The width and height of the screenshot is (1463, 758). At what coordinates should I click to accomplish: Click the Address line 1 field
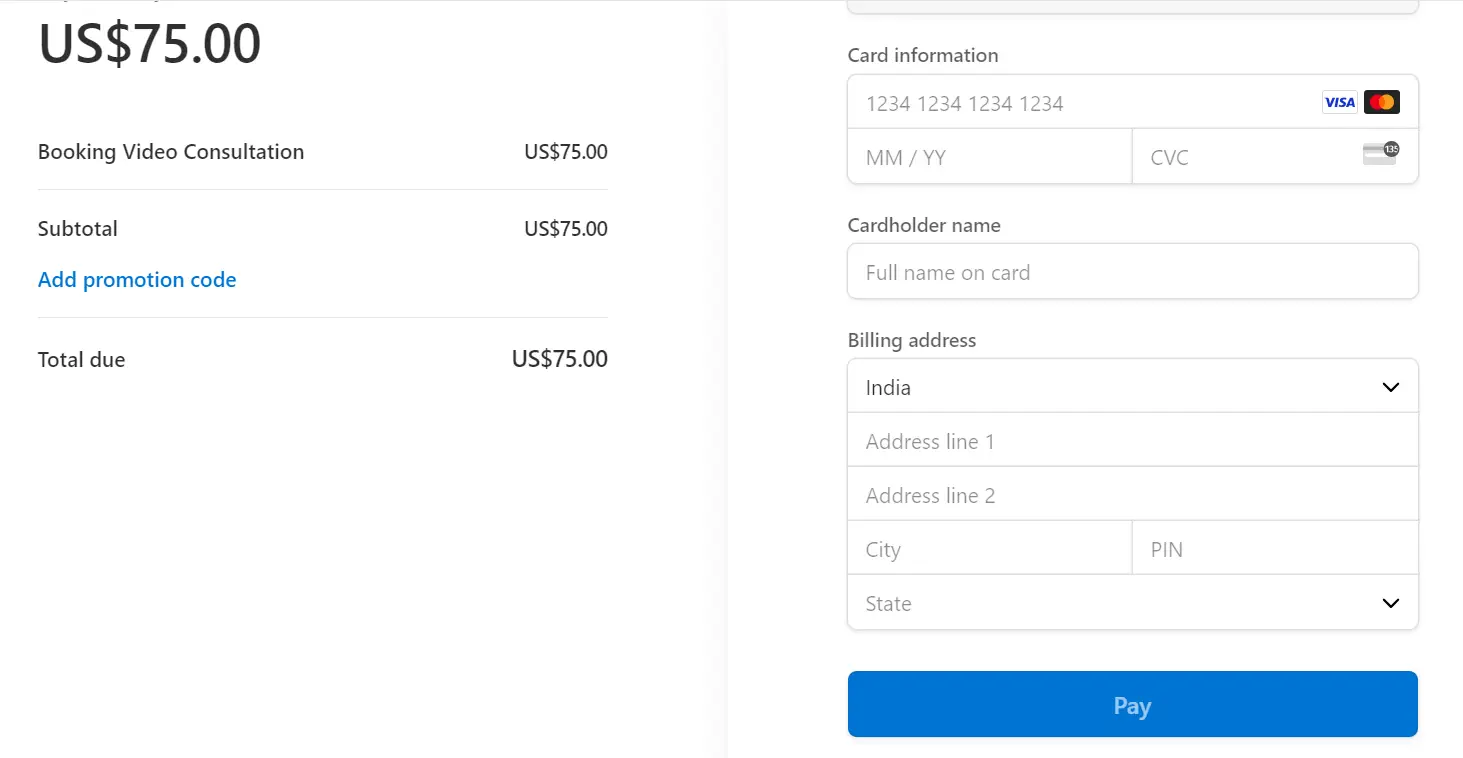[1132, 442]
